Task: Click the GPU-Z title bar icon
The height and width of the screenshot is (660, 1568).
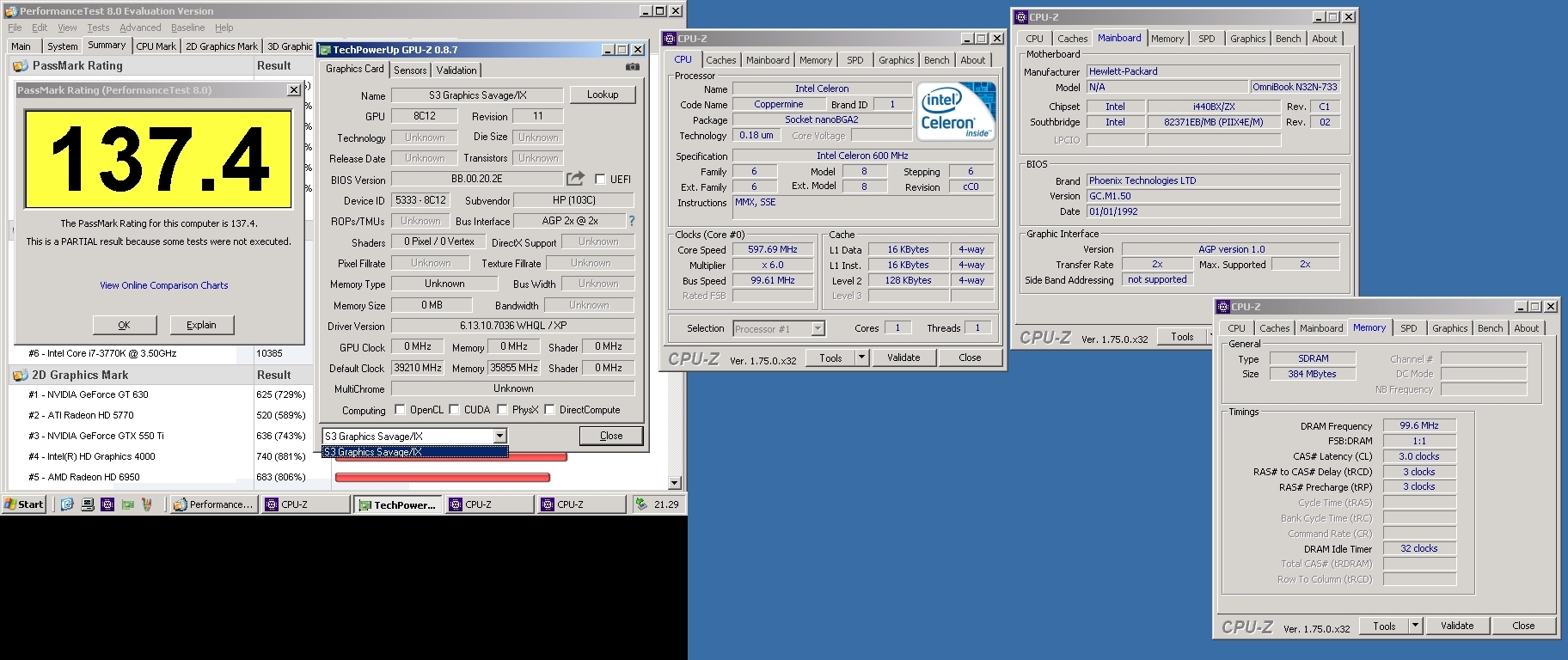Action: 325,50
